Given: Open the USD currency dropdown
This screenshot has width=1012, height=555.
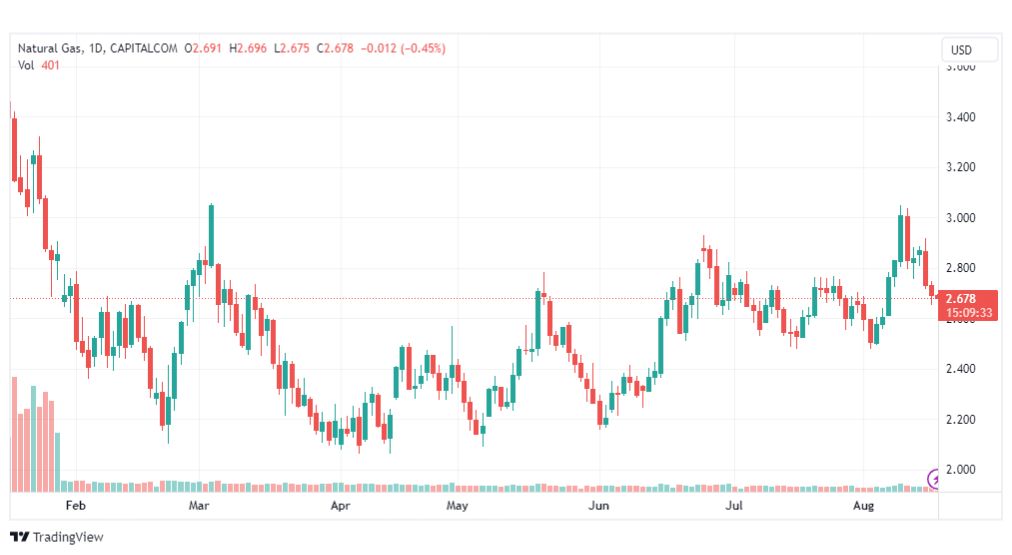Looking at the screenshot, I should pyautogui.click(x=969, y=50).
